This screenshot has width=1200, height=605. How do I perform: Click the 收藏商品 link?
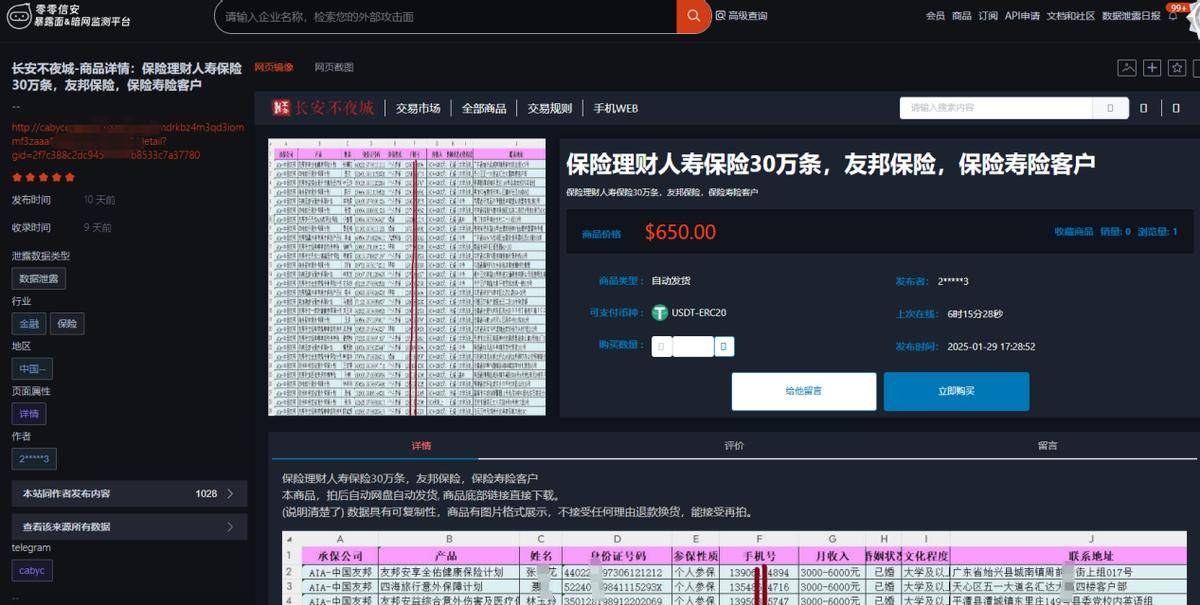[1074, 232]
